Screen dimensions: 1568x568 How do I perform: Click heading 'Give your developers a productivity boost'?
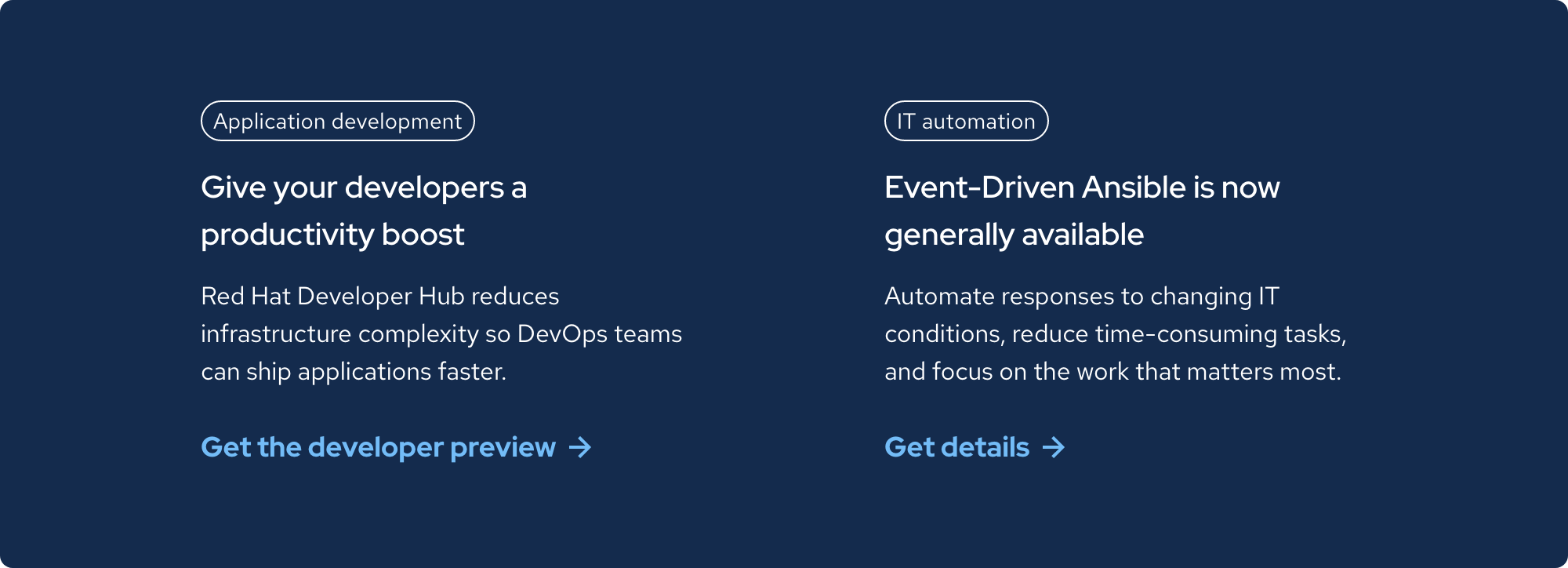(x=364, y=188)
